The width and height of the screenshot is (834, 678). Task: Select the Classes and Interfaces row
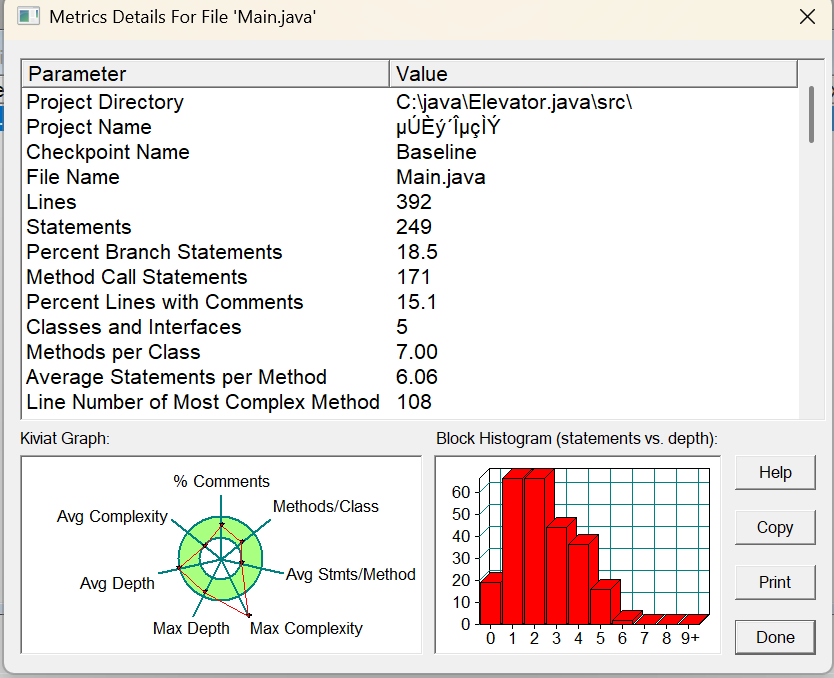tap(134, 327)
